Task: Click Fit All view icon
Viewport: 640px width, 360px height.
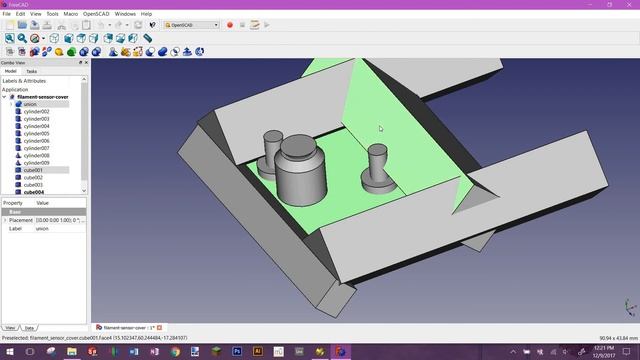Action: [10, 38]
